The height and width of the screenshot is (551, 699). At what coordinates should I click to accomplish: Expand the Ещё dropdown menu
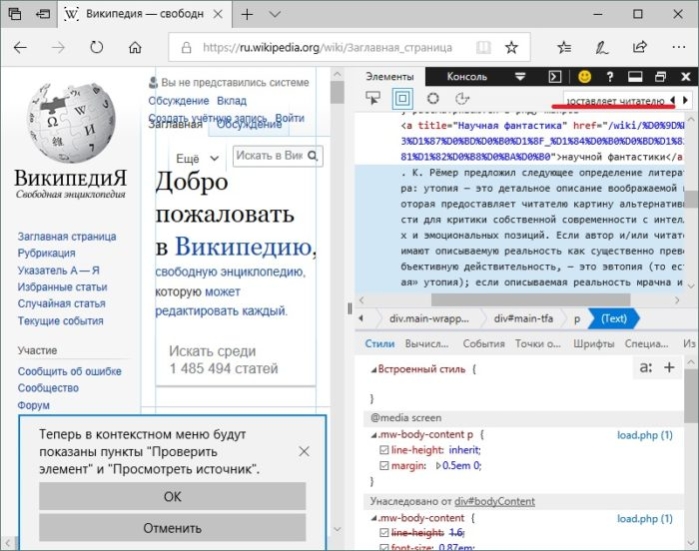[x=197, y=158]
